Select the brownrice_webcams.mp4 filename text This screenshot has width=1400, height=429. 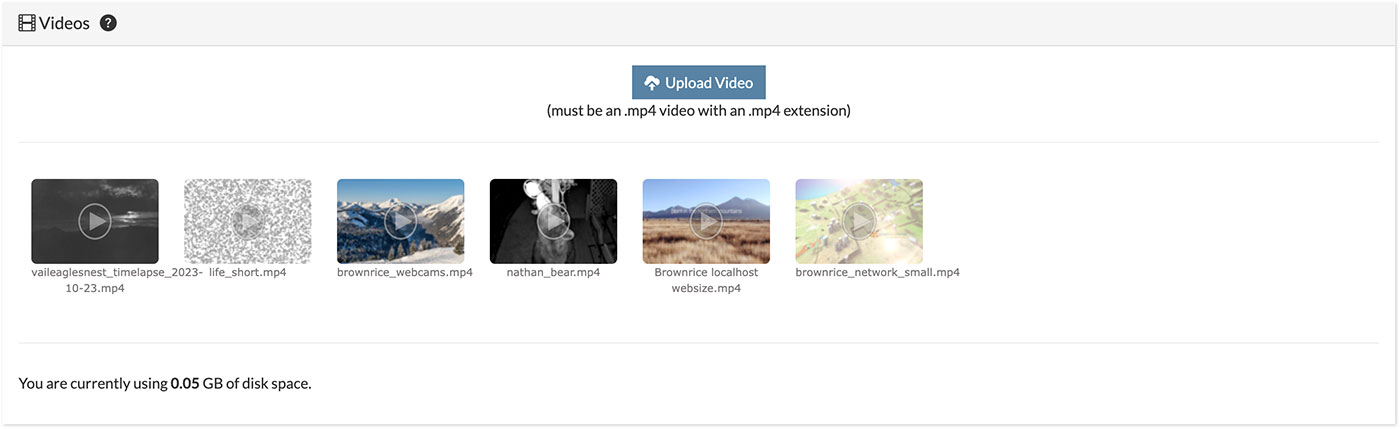coord(405,272)
